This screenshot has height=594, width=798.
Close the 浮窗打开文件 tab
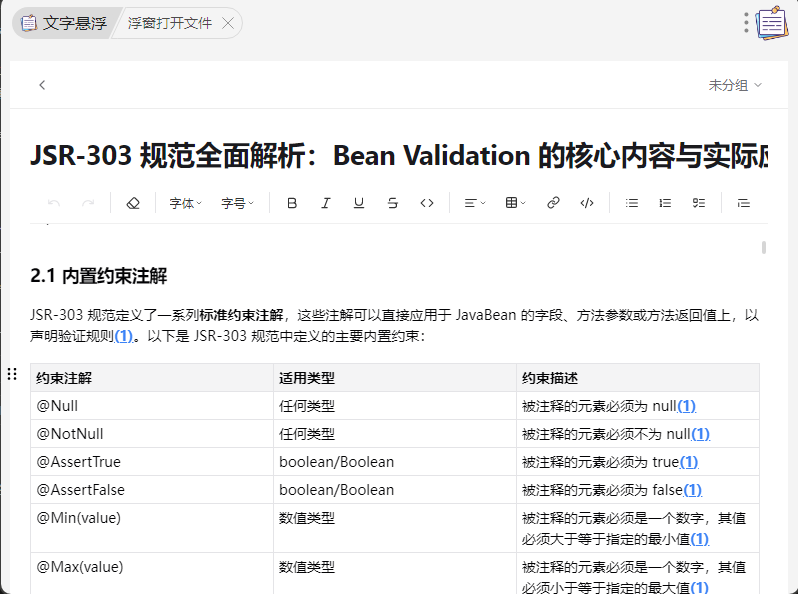(x=229, y=23)
